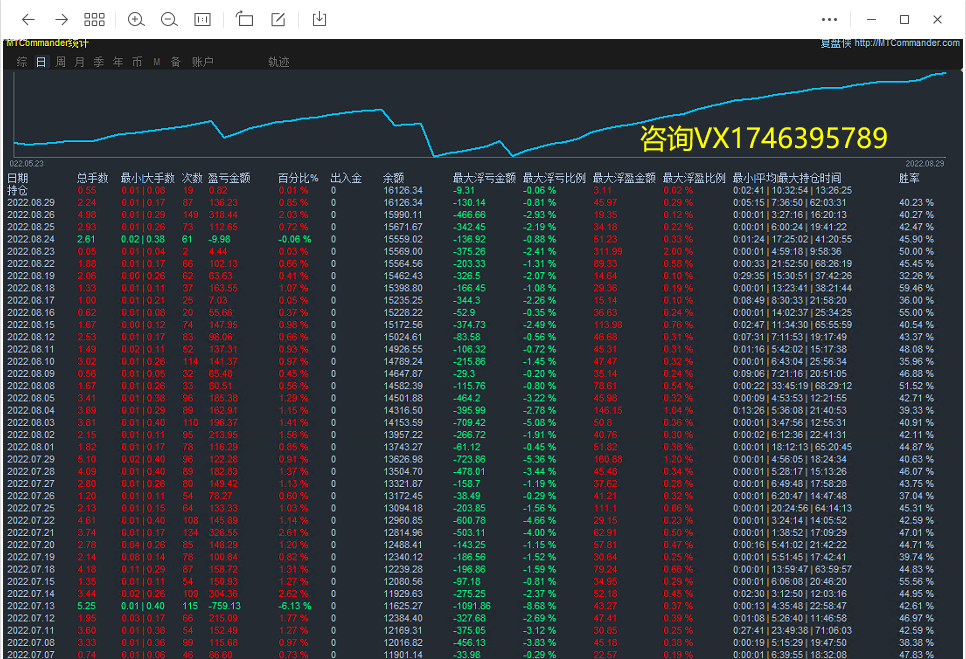
Task: Click the -759.13 loss amount cell
Action: pyautogui.click(x=224, y=606)
